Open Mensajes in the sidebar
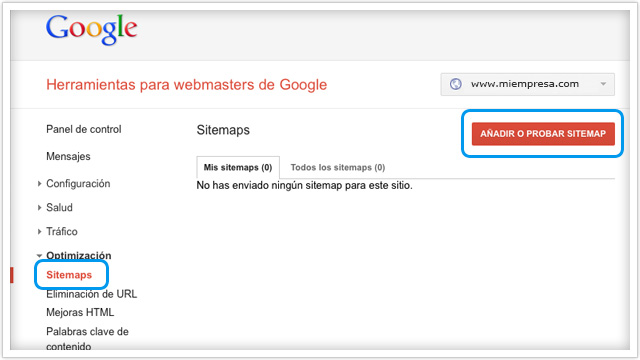This screenshot has height=360, width=640. click(x=68, y=156)
